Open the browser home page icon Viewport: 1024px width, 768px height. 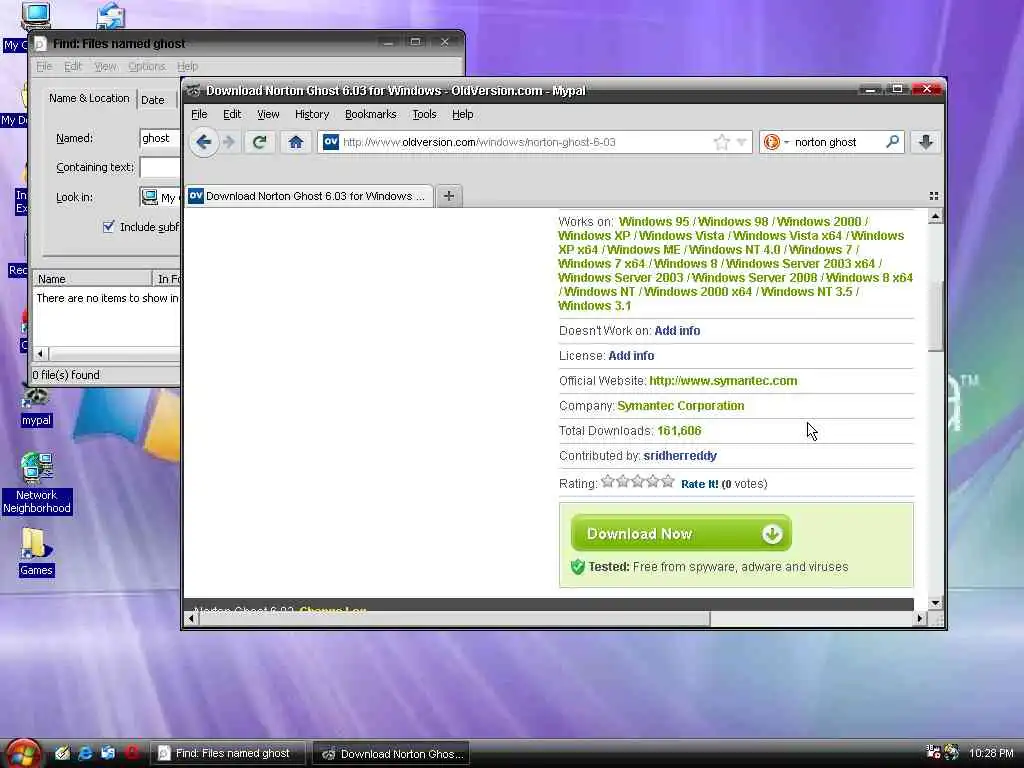click(295, 142)
